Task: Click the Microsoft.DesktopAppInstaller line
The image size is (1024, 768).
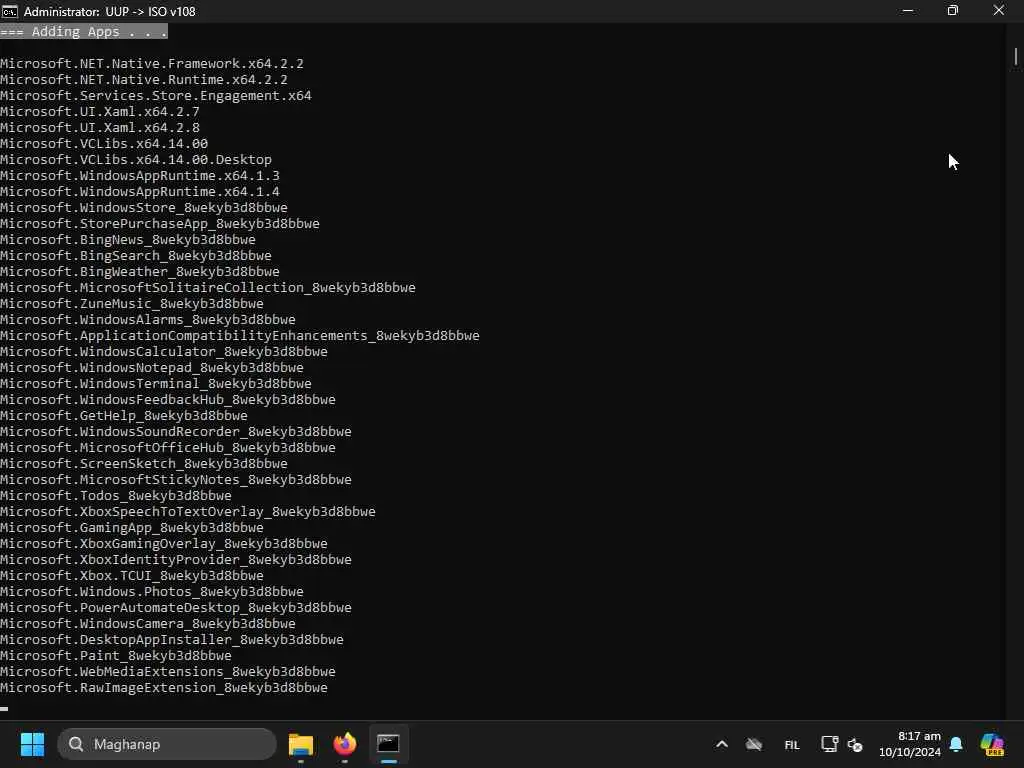Action: (x=172, y=639)
